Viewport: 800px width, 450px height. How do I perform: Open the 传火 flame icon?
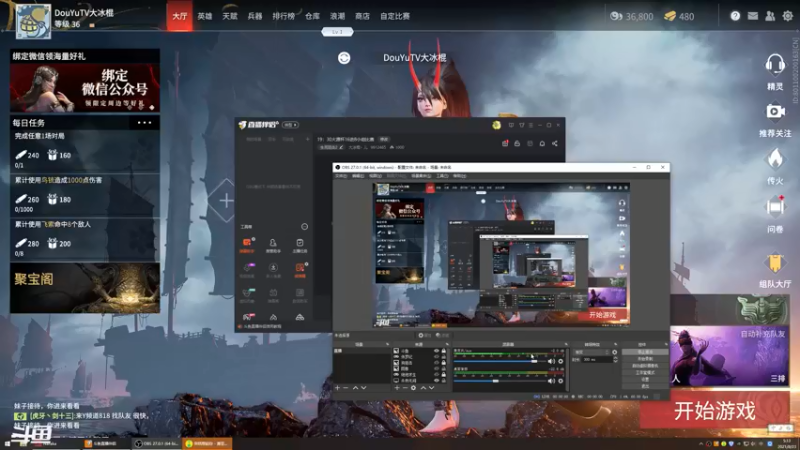coord(775,159)
